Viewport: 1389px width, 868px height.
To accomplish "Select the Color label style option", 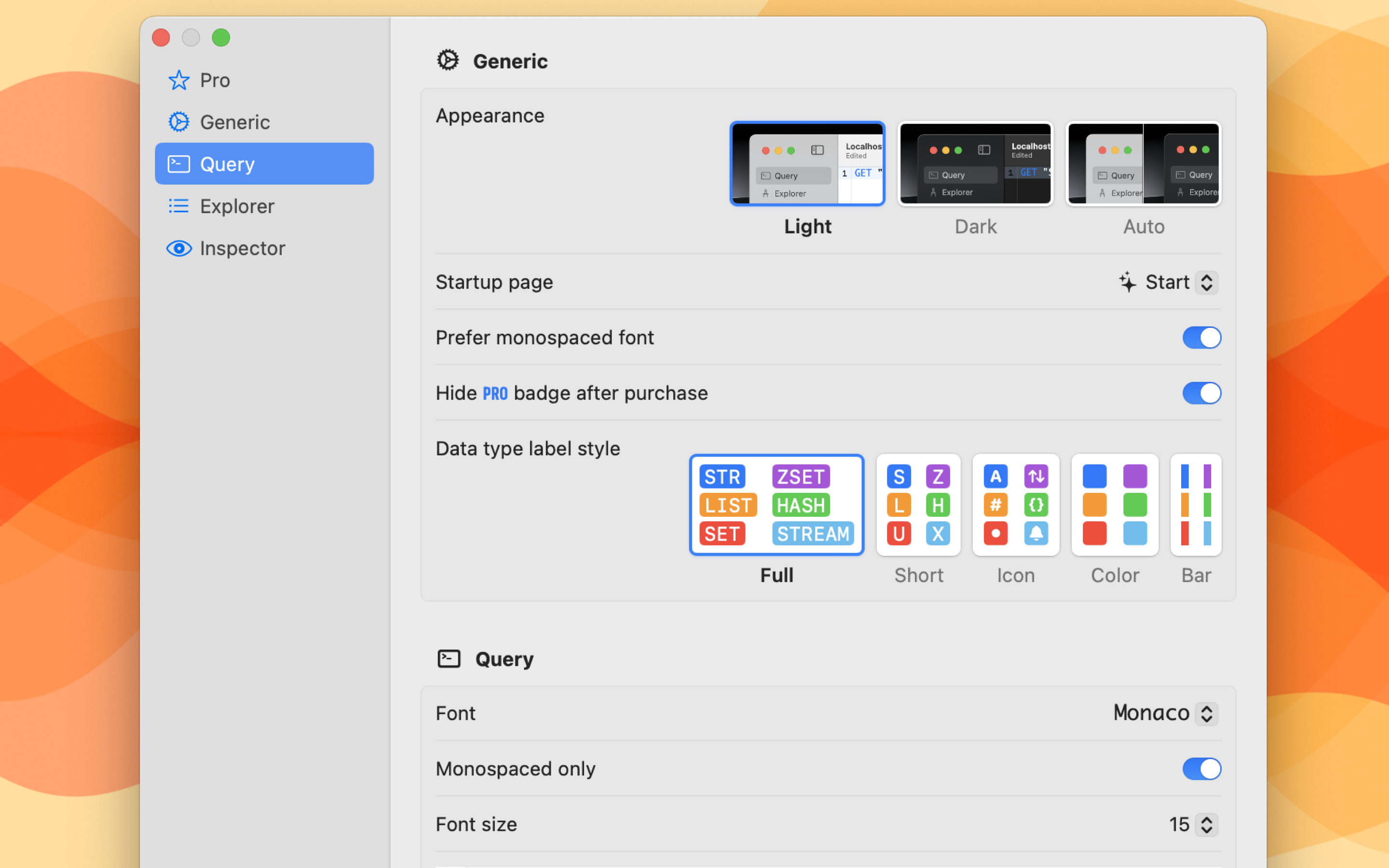I will point(1115,504).
